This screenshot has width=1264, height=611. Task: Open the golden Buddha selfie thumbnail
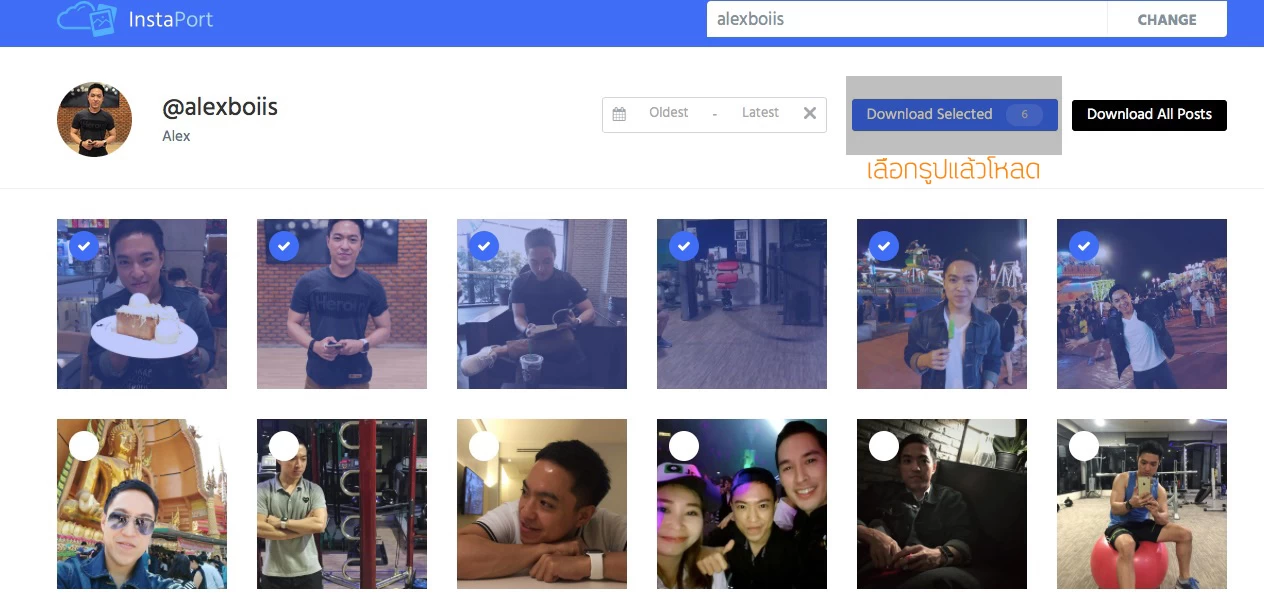[x=142, y=504]
